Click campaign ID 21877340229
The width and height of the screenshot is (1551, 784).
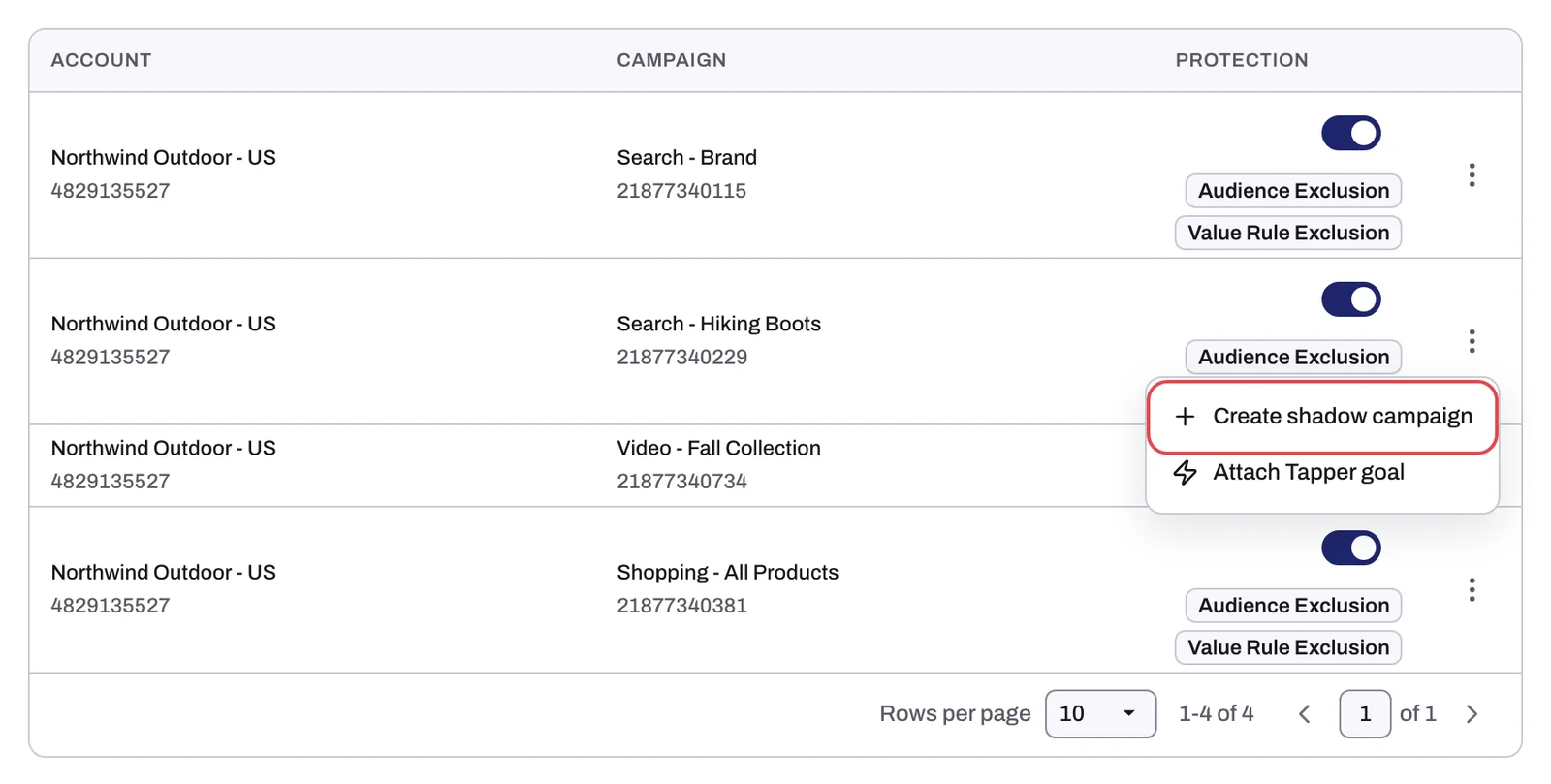pos(681,357)
